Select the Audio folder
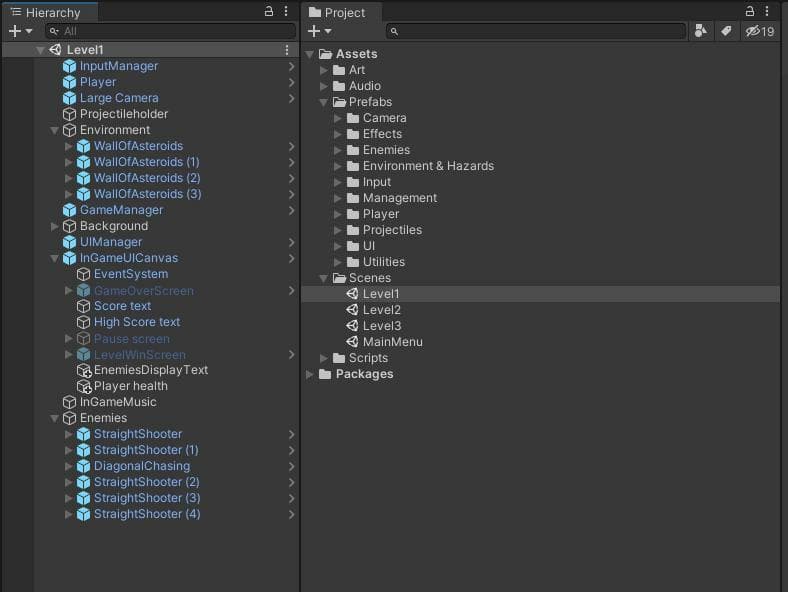The height and width of the screenshot is (592, 788). point(365,86)
